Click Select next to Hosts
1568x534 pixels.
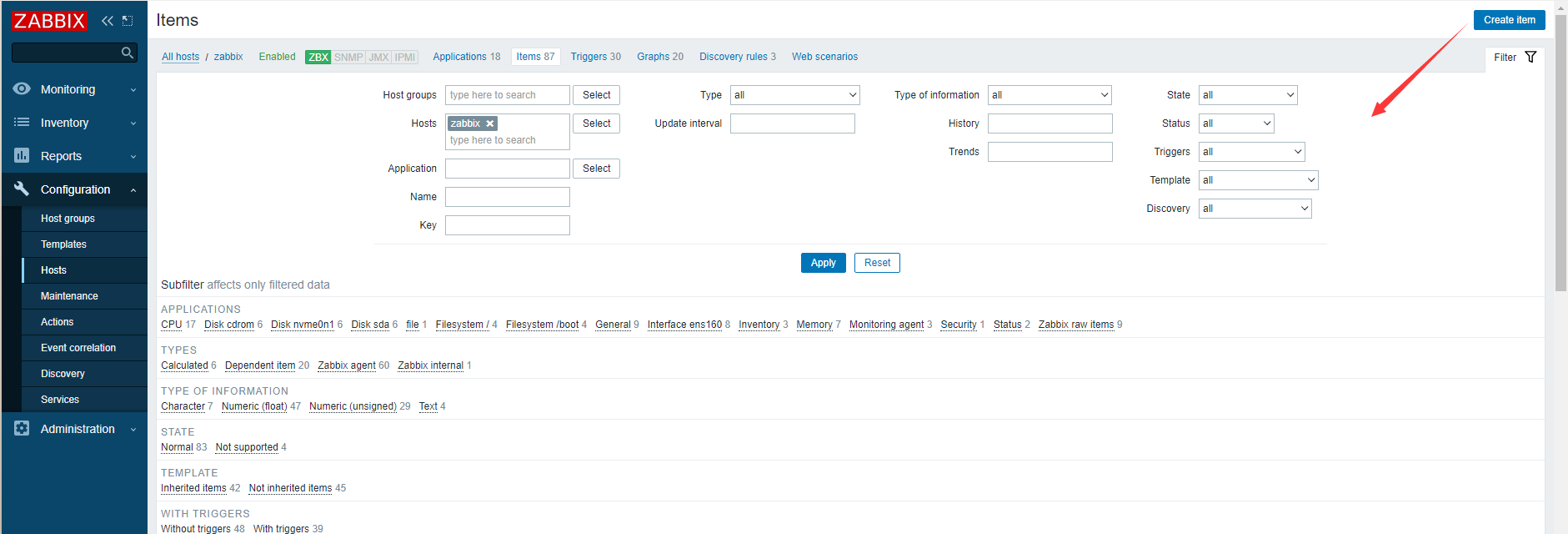coord(596,123)
